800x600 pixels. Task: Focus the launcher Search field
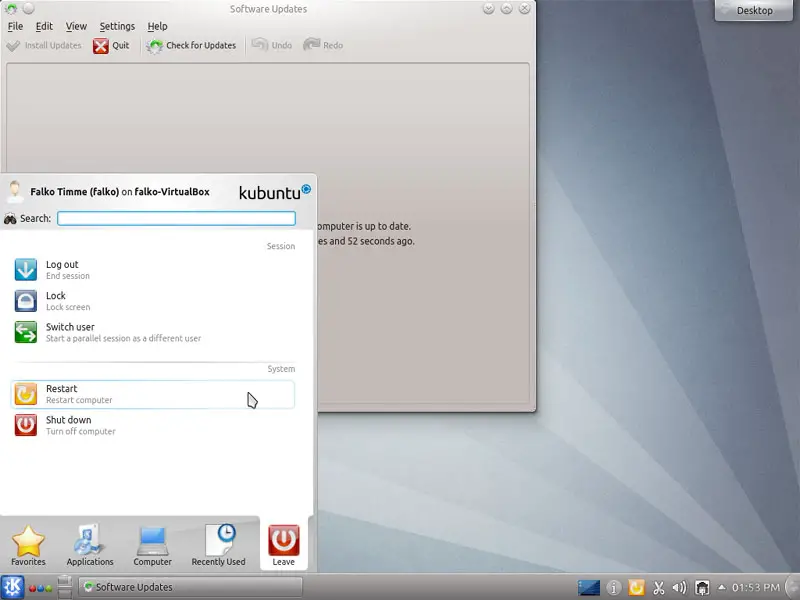click(177, 218)
